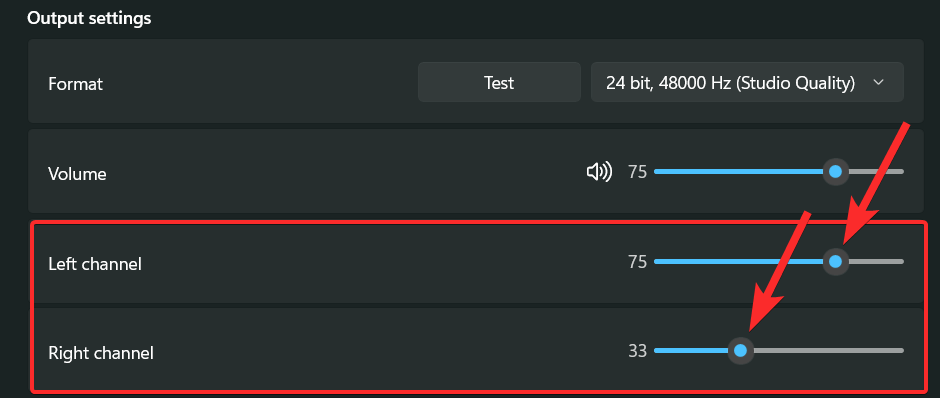
Task: Click the Right channel label
Action: pyautogui.click(x=101, y=352)
